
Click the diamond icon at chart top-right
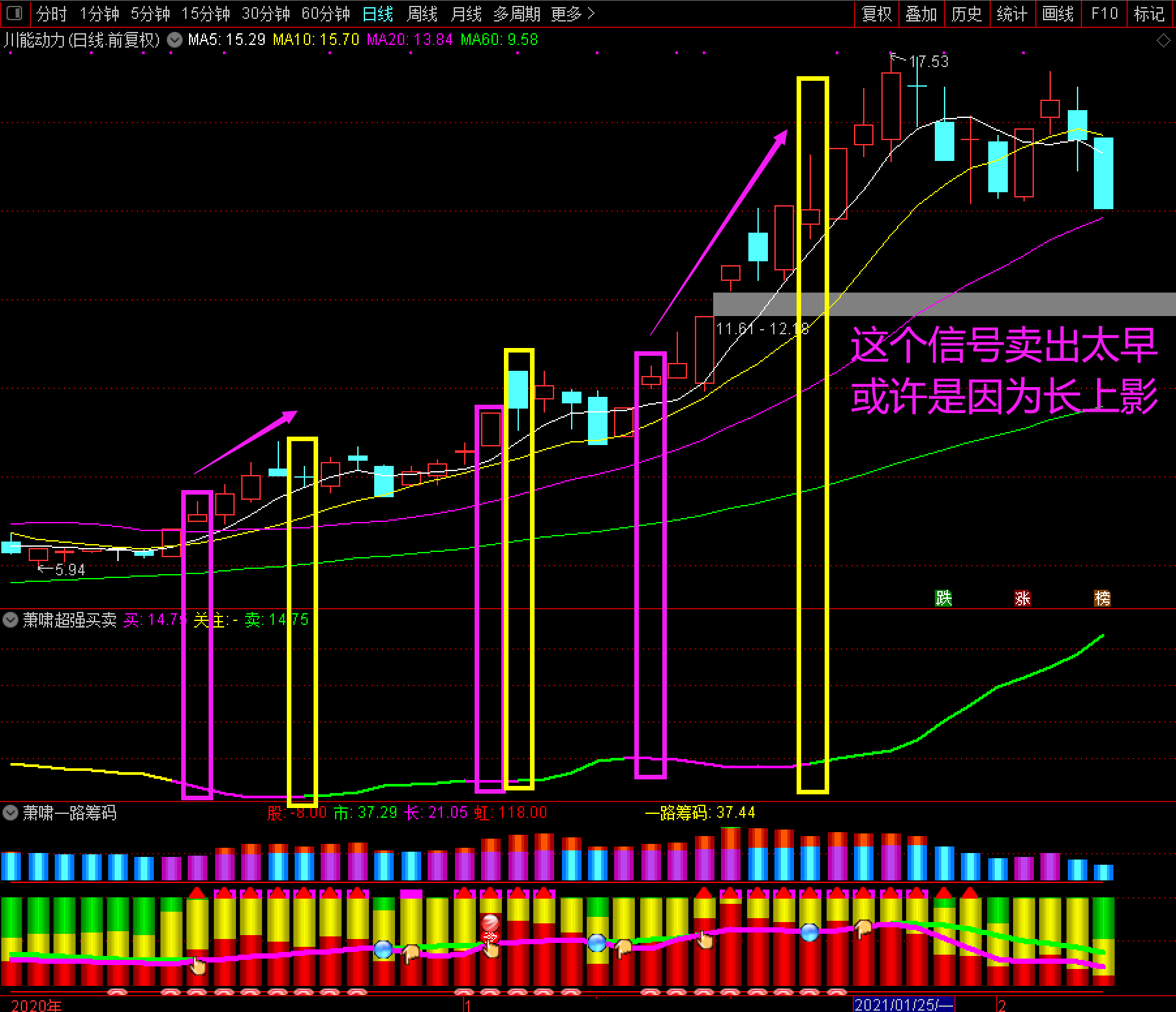(x=1163, y=40)
